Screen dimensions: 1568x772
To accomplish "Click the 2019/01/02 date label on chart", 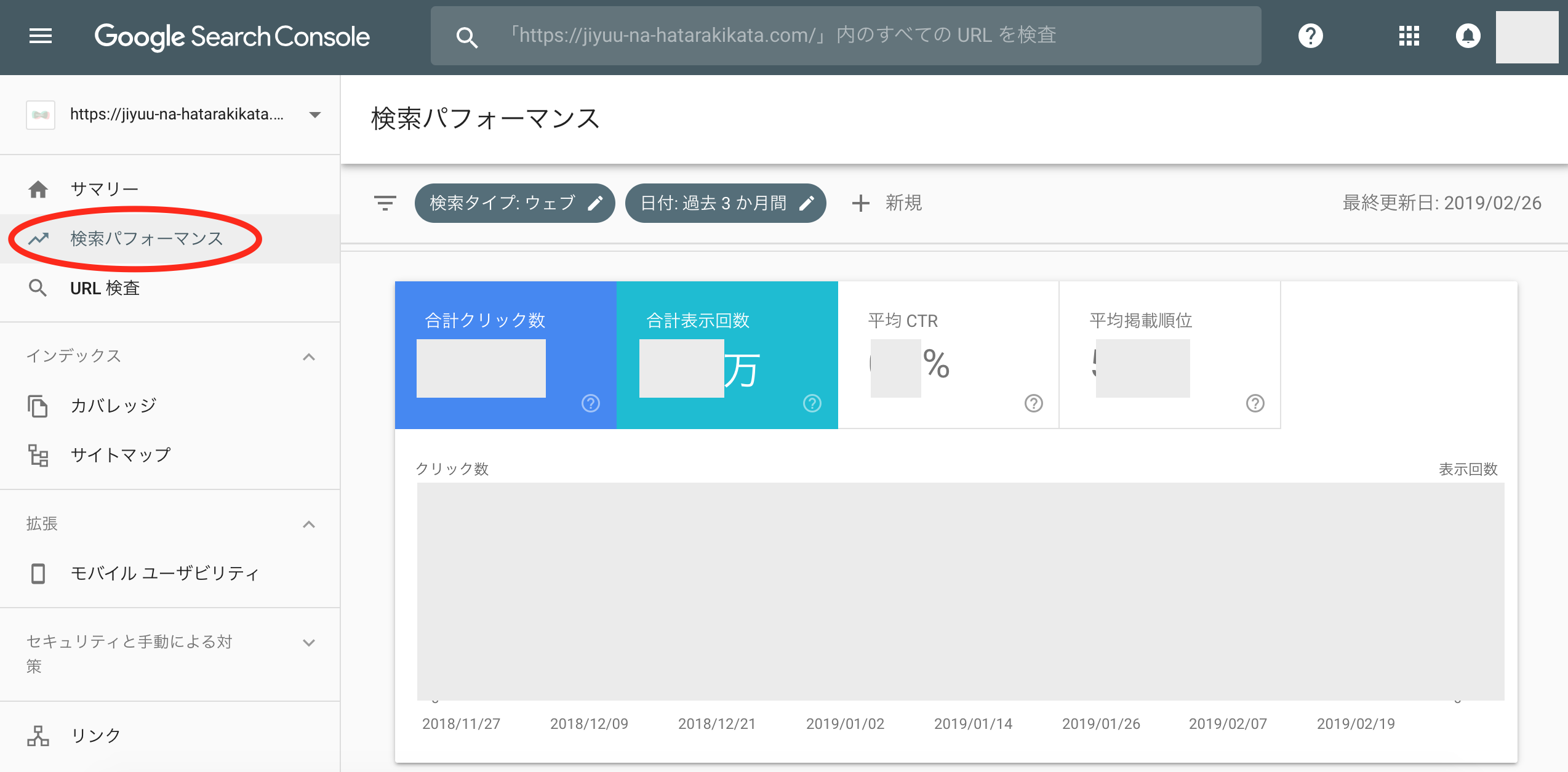I will click(845, 724).
